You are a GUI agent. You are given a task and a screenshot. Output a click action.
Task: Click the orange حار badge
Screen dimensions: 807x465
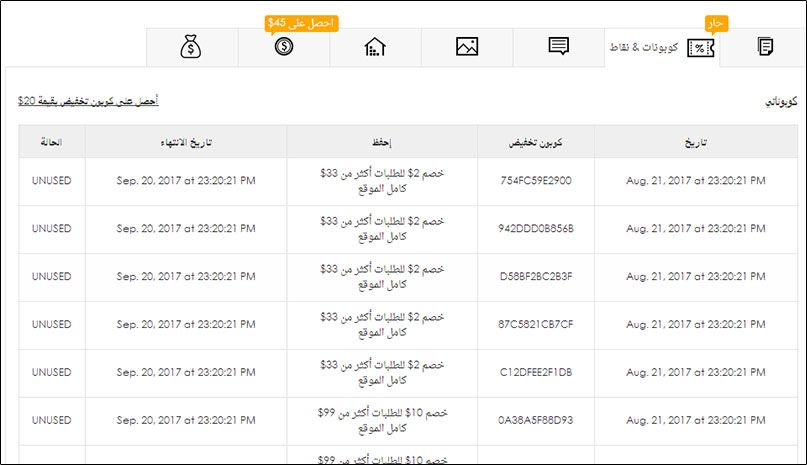click(x=716, y=24)
